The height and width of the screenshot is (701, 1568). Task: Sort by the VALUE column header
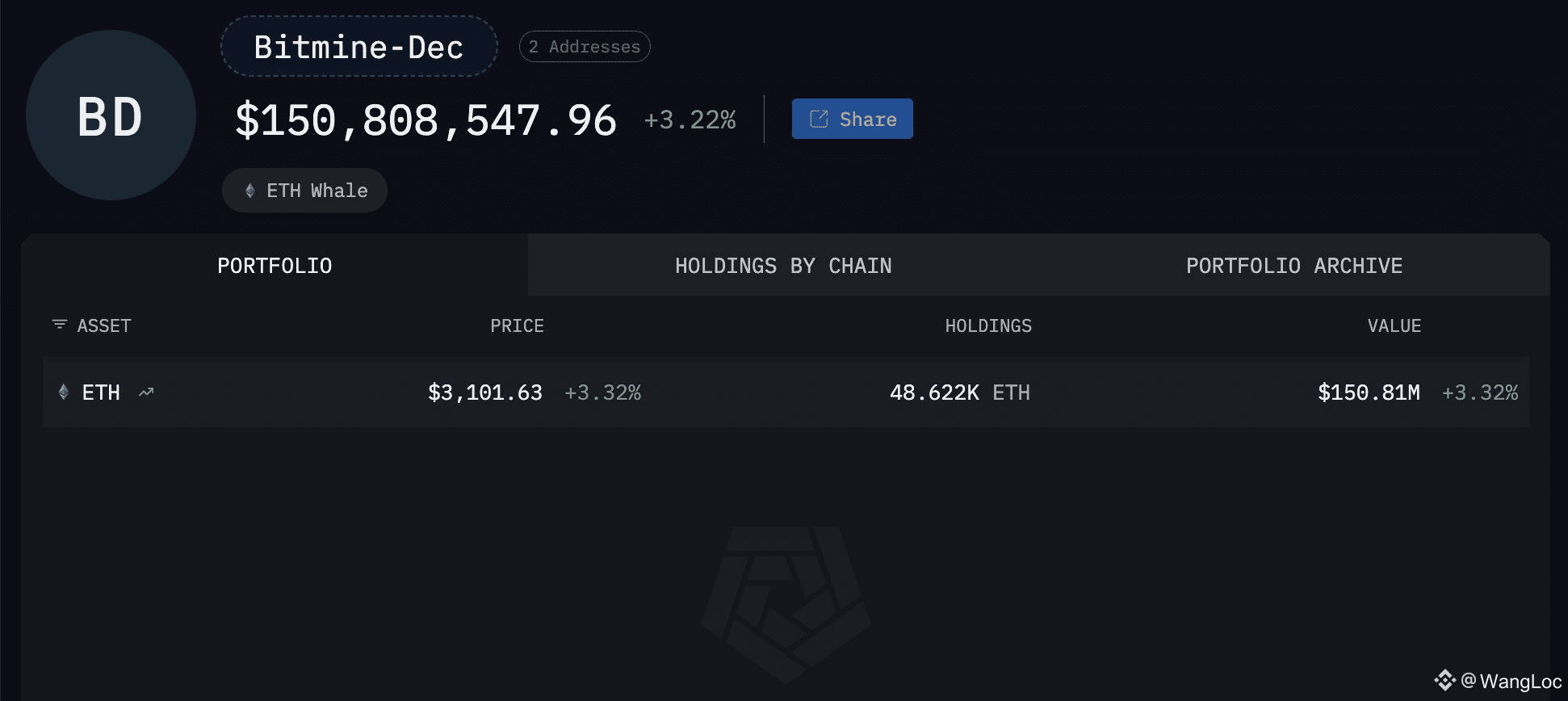[1394, 325]
